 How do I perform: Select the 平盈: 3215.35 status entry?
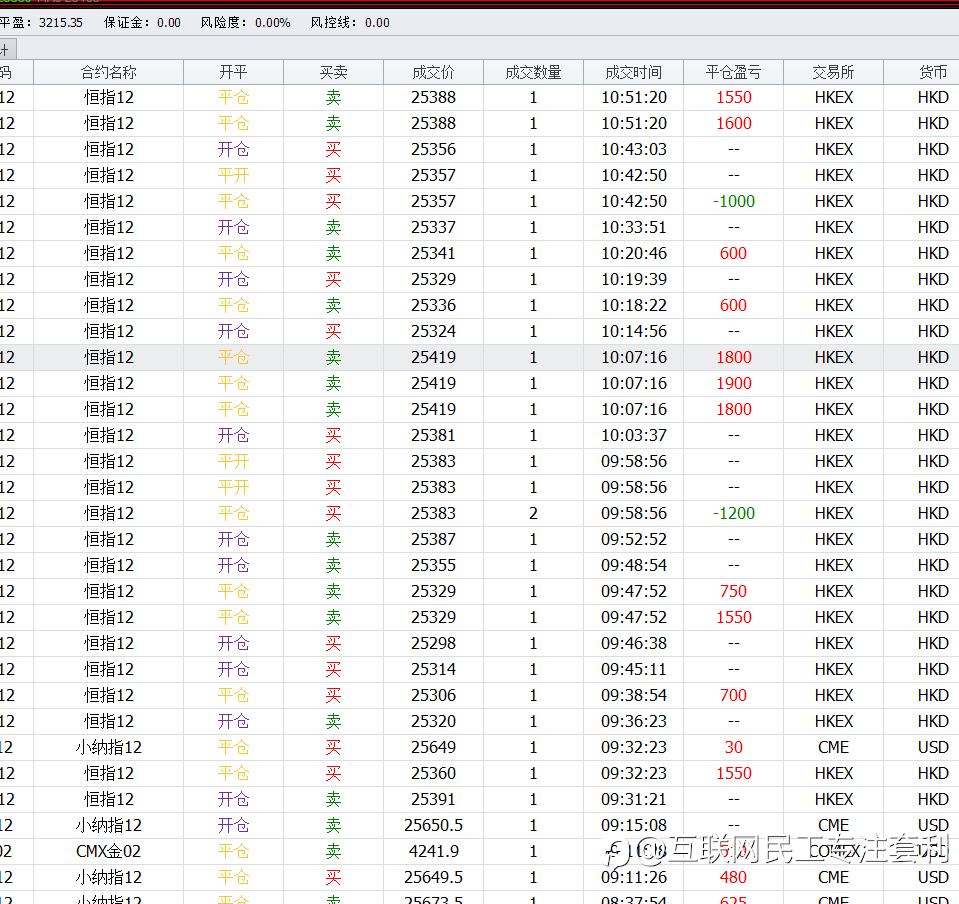(41, 23)
